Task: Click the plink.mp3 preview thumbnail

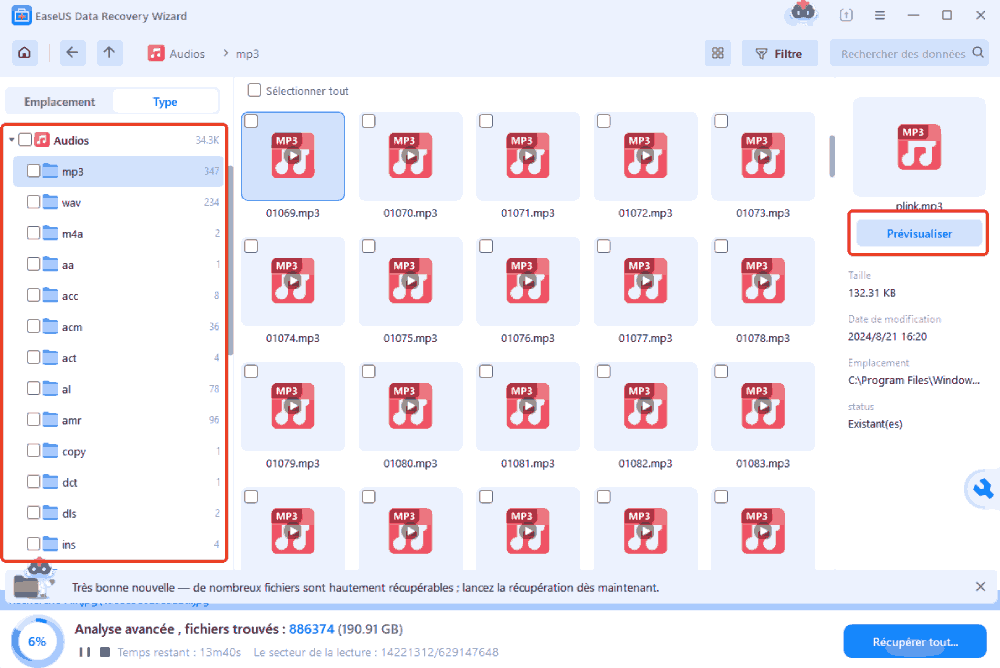Action: pos(919,147)
